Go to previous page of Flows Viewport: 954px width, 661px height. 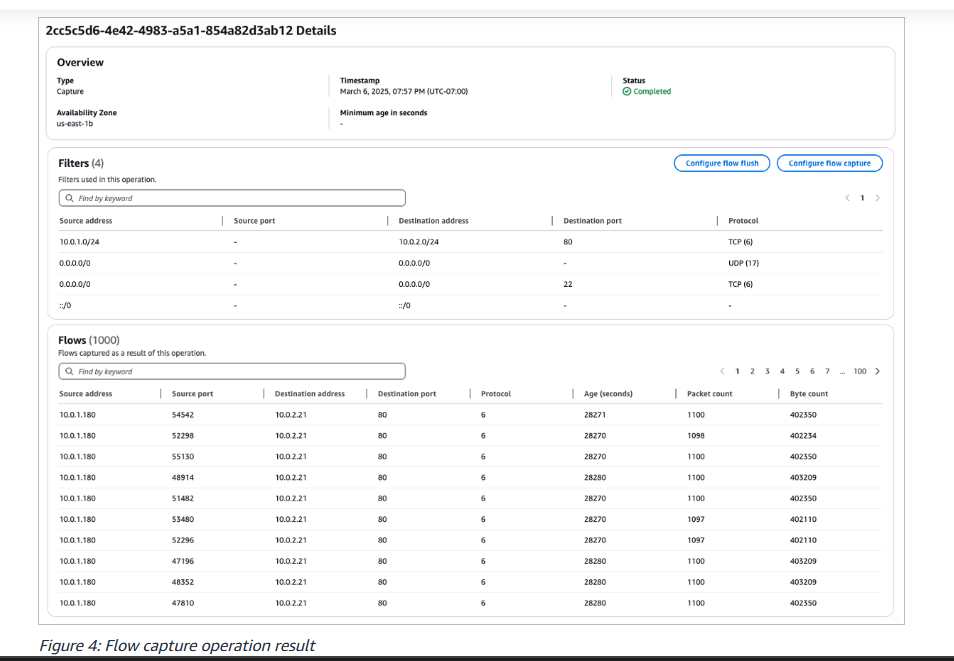coord(722,371)
